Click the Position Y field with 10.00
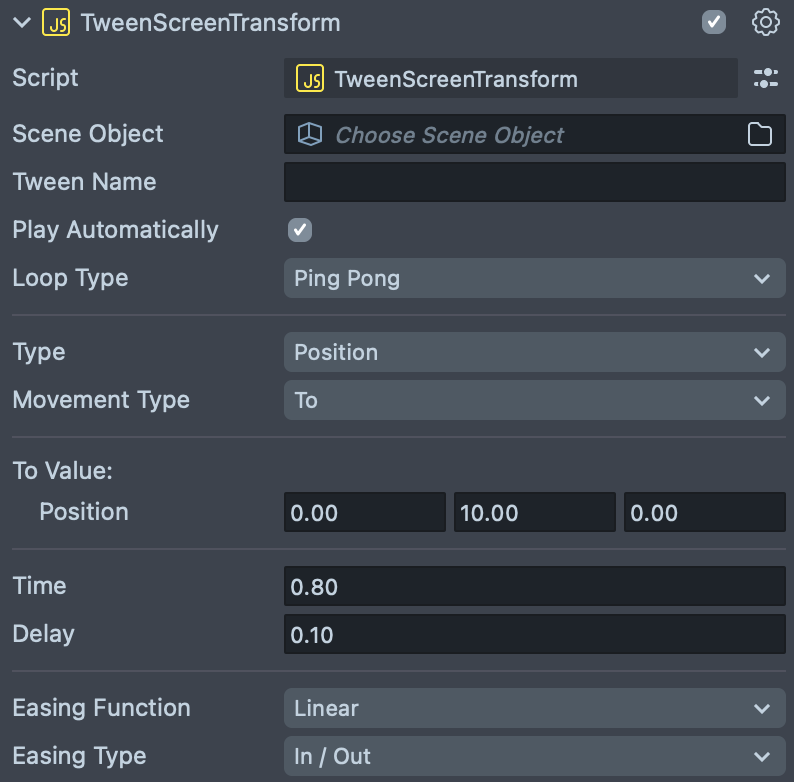 click(534, 513)
